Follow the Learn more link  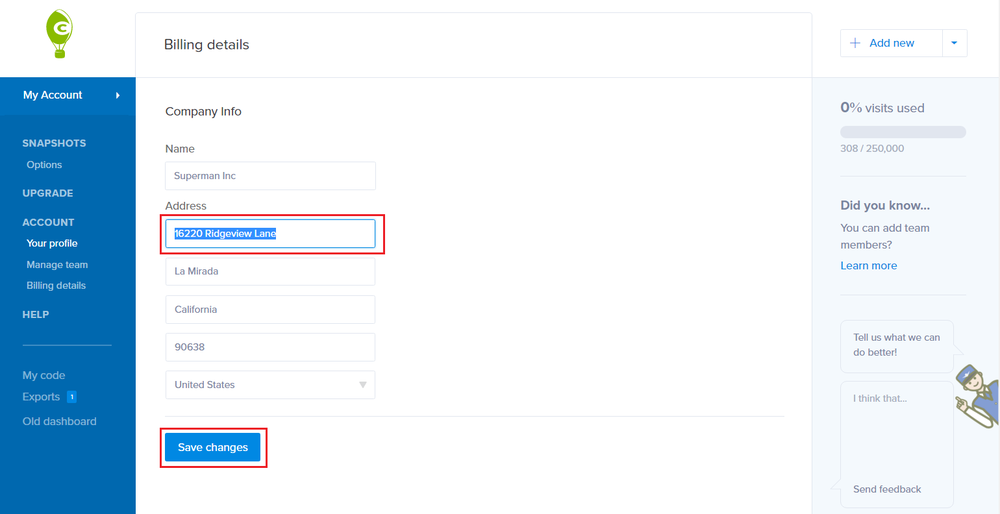[869, 266]
